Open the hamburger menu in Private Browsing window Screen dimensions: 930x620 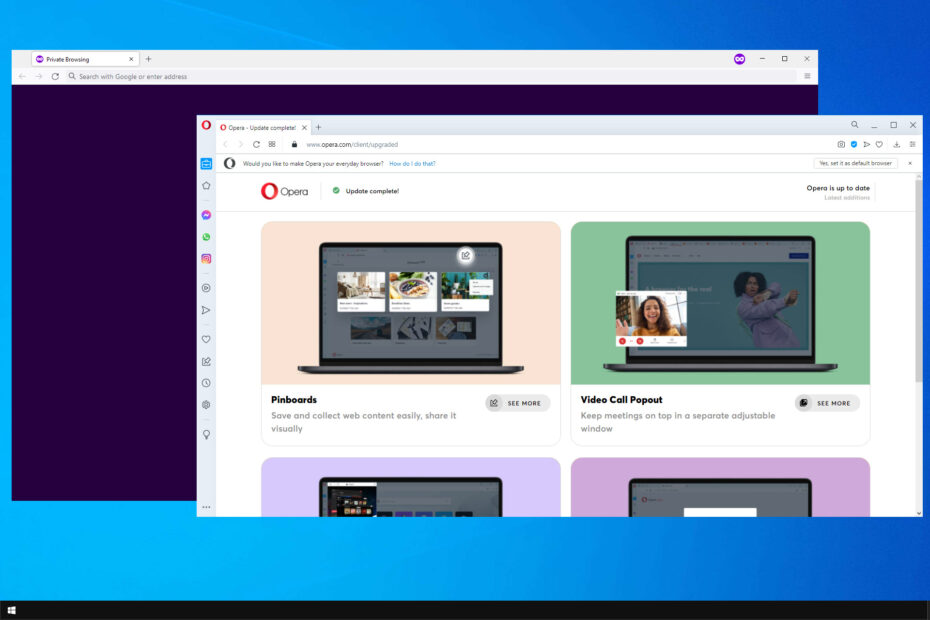coord(807,76)
